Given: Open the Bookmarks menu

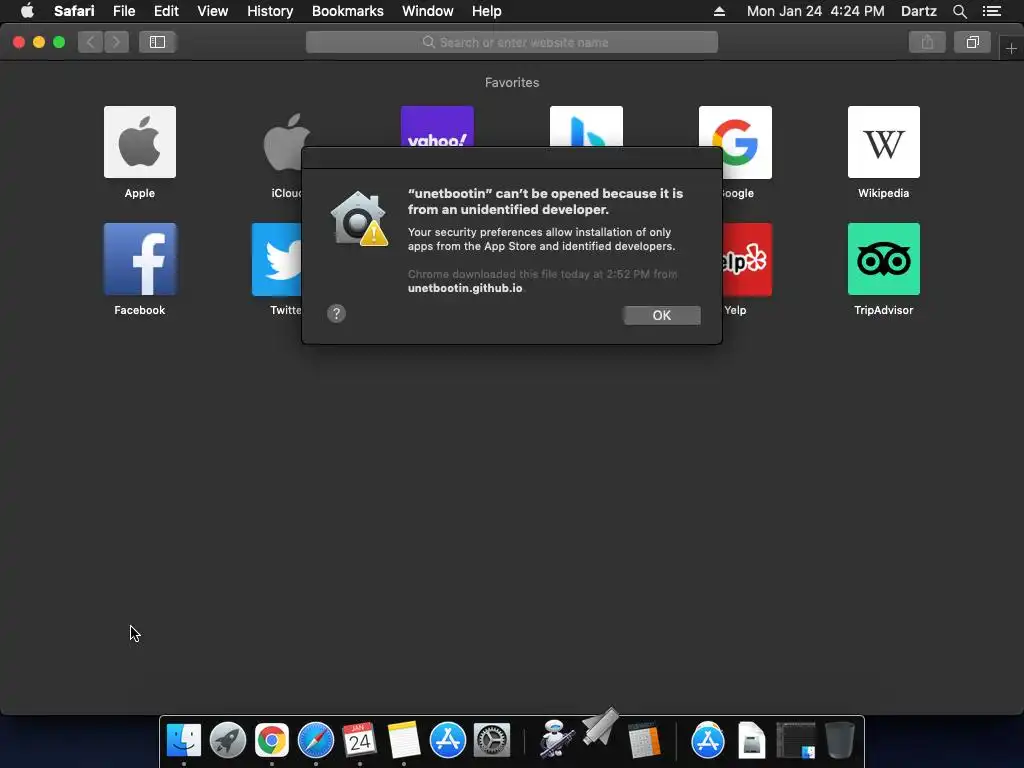Looking at the screenshot, I should coord(347,11).
